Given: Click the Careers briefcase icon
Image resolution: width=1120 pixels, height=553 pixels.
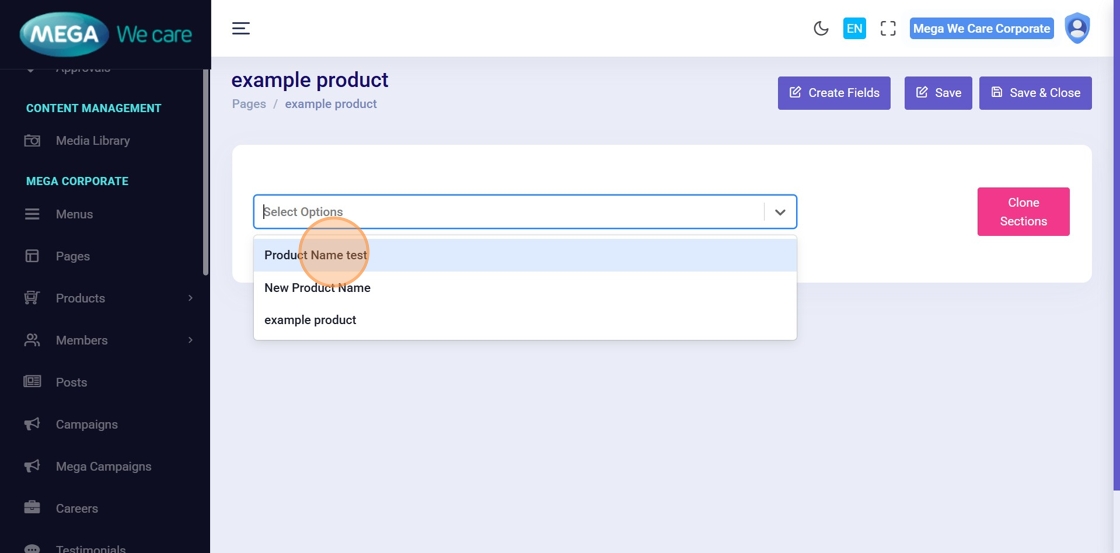Looking at the screenshot, I should 32,509.
